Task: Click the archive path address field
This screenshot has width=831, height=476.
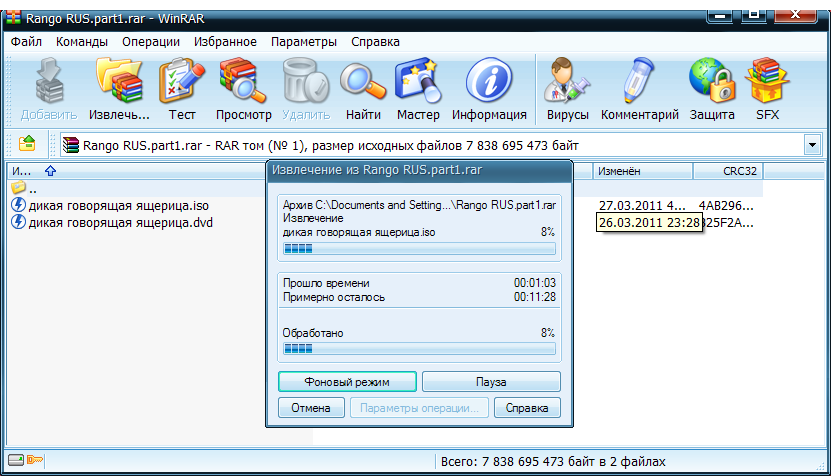Action: (432, 145)
